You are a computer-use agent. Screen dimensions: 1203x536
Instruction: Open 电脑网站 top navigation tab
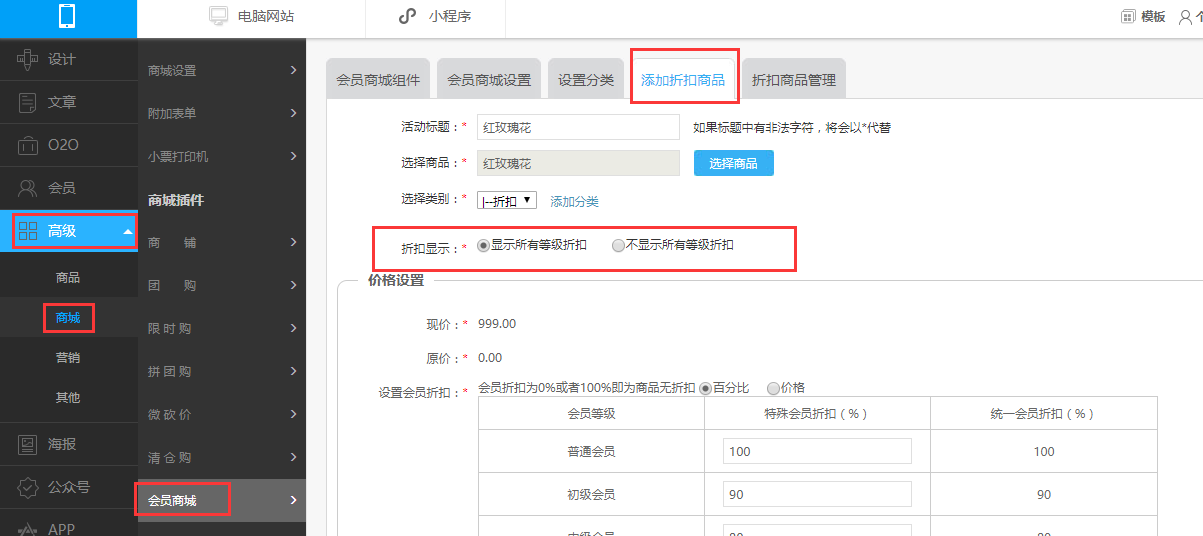pyautogui.click(x=251, y=17)
